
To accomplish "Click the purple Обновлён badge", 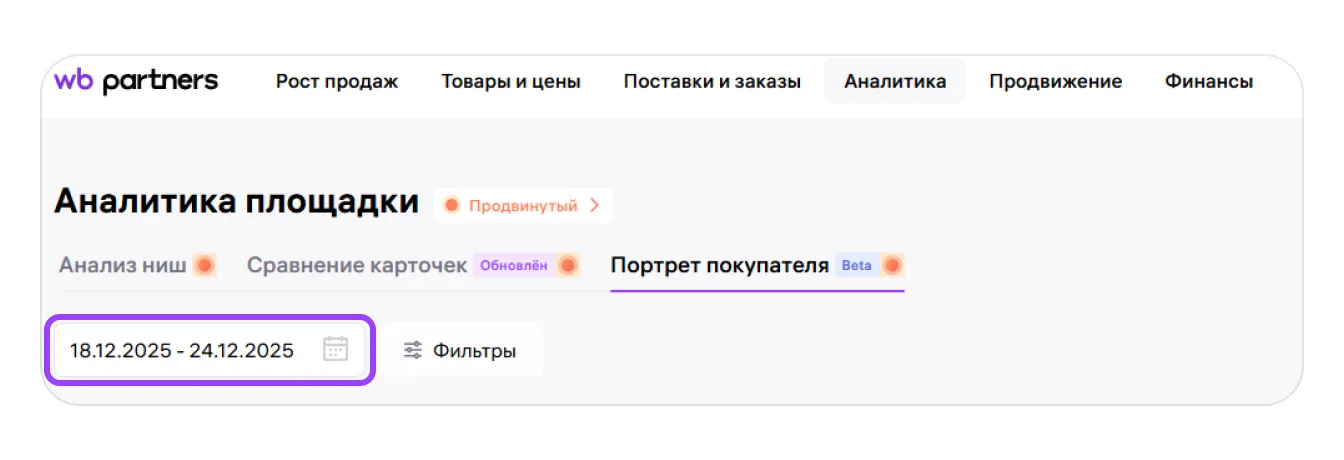I will [513, 266].
